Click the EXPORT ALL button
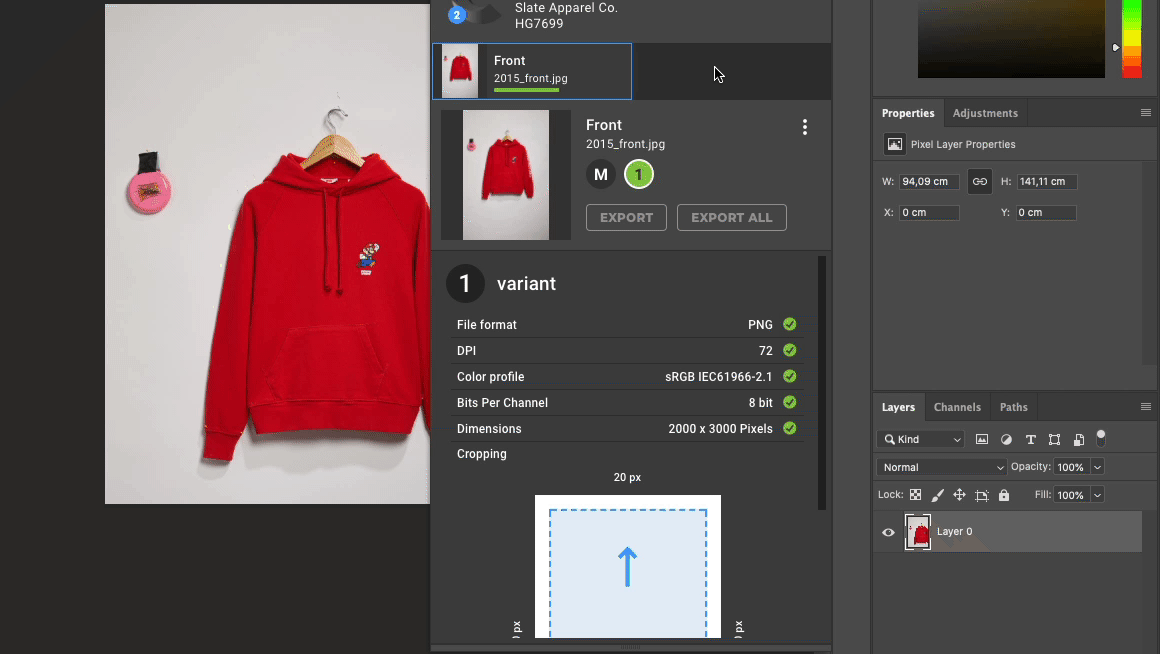 (x=731, y=217)
